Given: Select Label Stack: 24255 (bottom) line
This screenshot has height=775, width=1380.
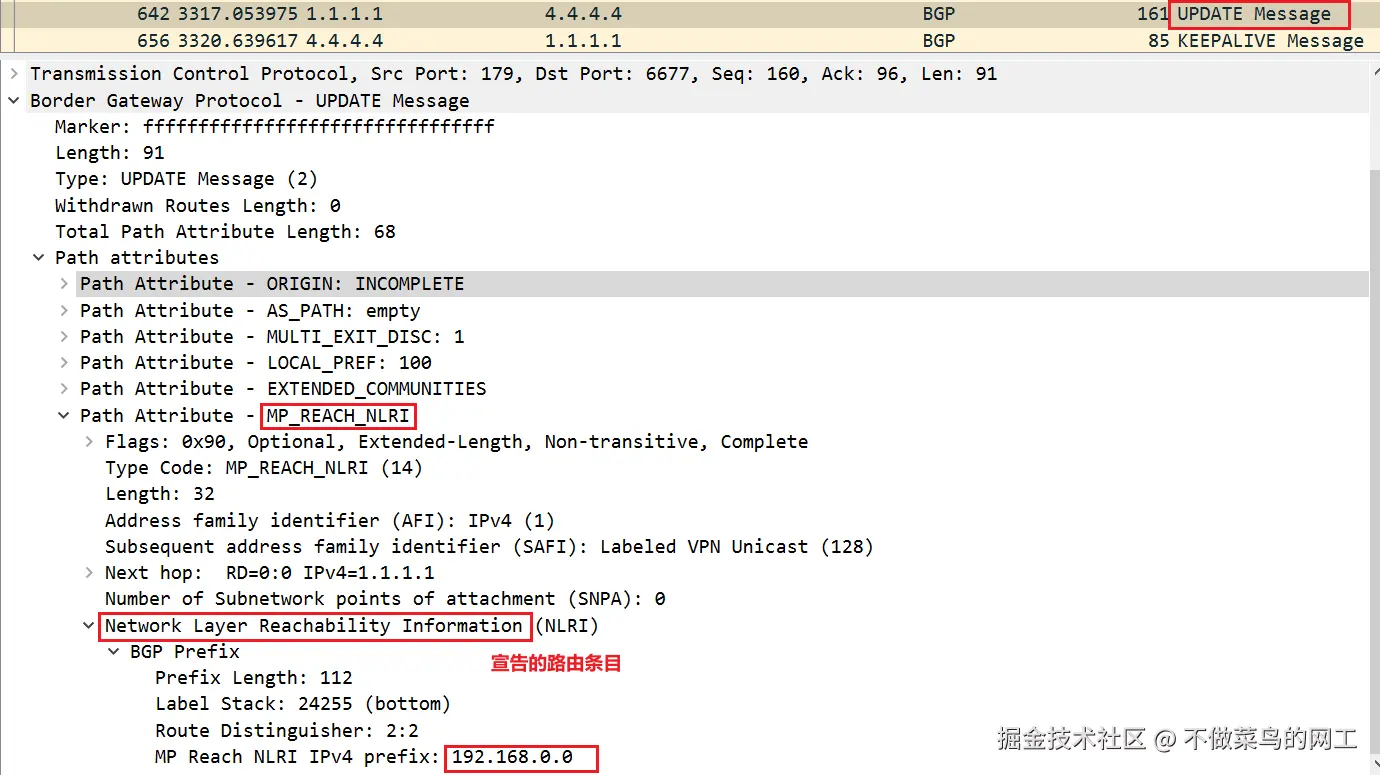Looking at the screenshot, I should pyautogui.click(x=303, y=704).
